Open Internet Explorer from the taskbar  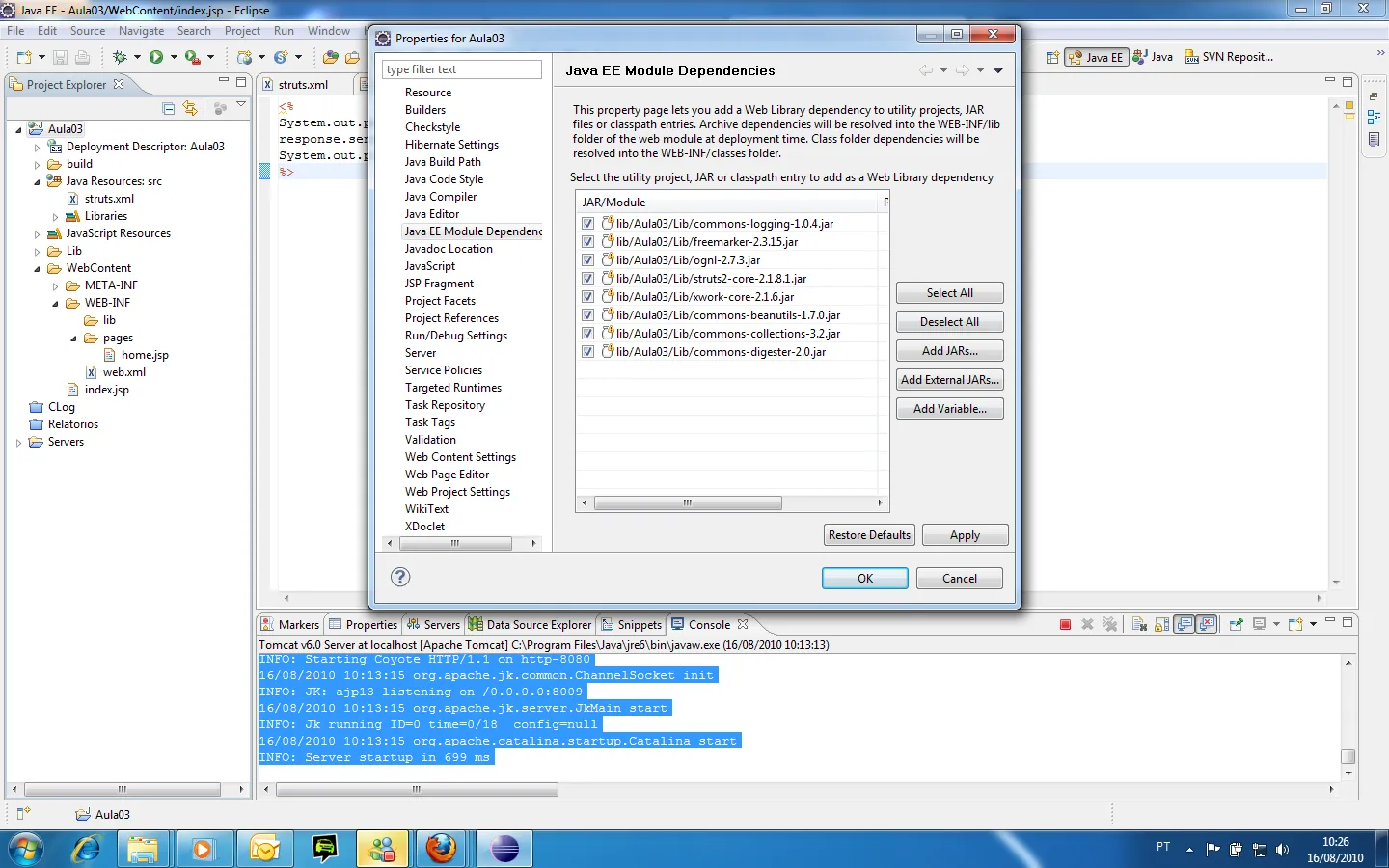(x=86, y=849)
